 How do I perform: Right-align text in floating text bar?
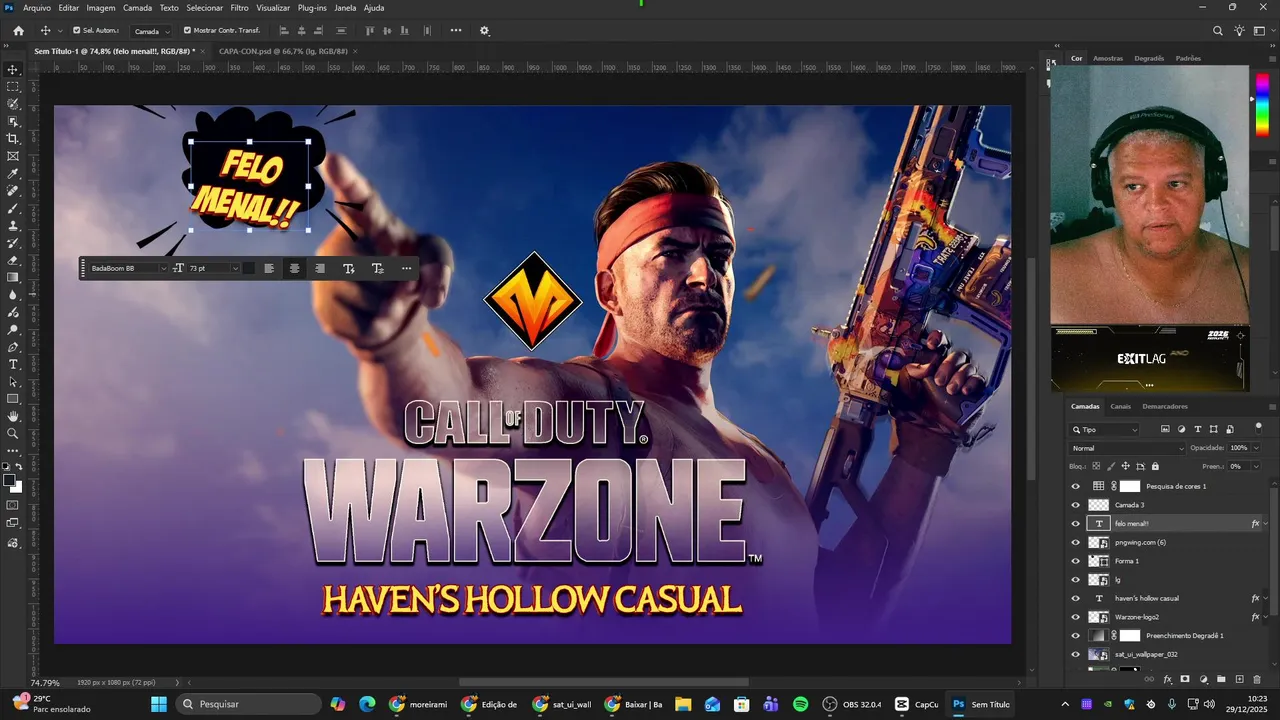point(320,268)
